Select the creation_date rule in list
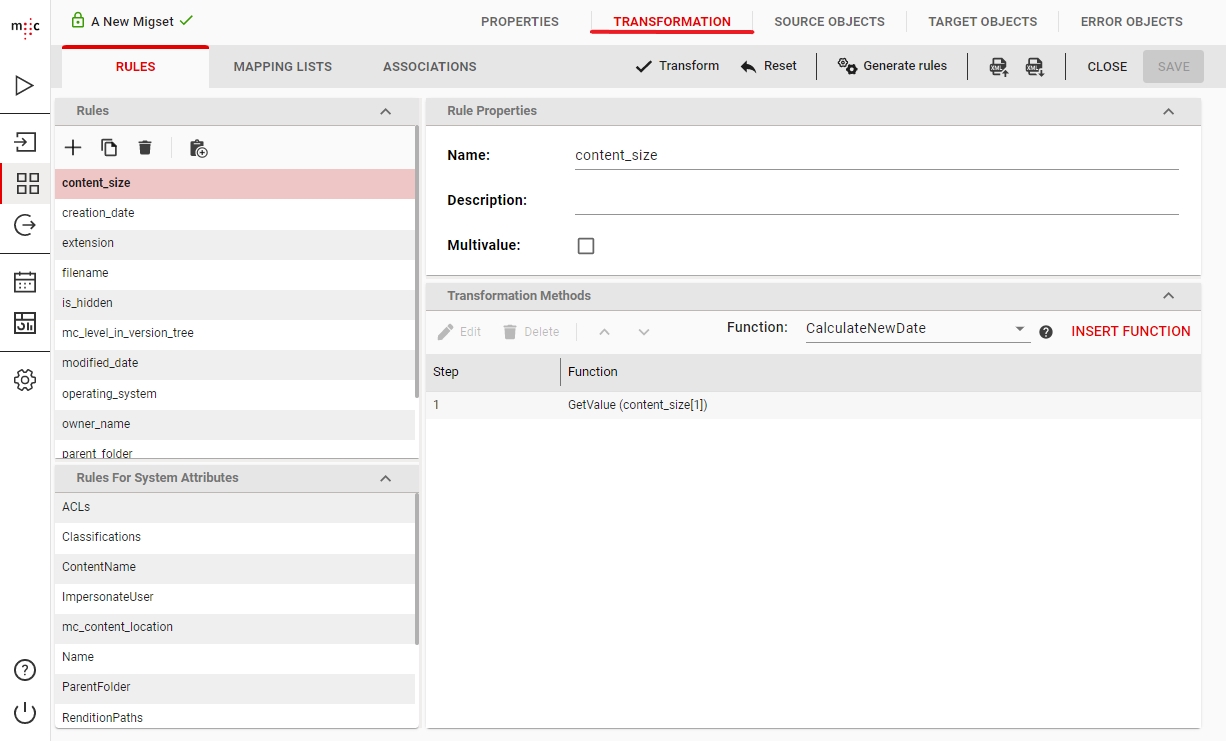 [x=98, y=213]
